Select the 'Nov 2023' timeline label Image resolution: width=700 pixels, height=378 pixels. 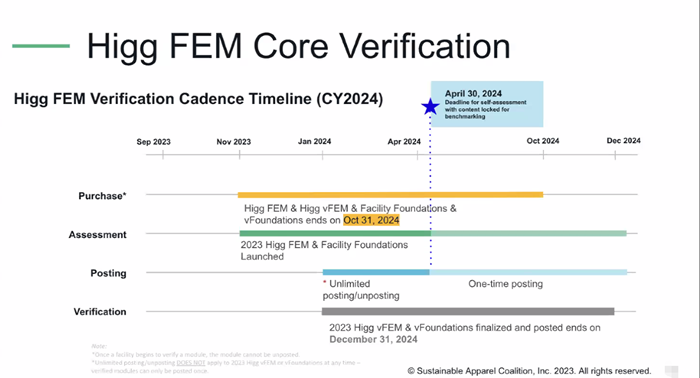(233, 142)
